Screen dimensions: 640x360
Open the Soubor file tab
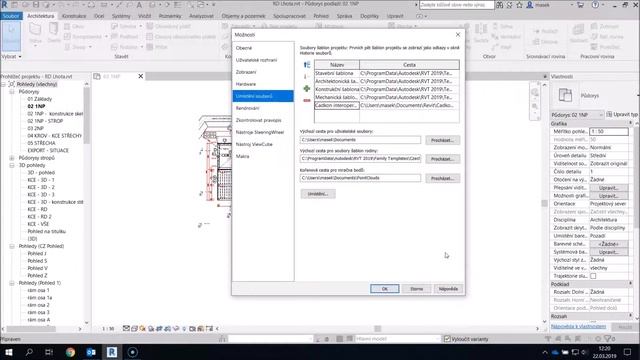pyautogui.click(x=11, y=16)
